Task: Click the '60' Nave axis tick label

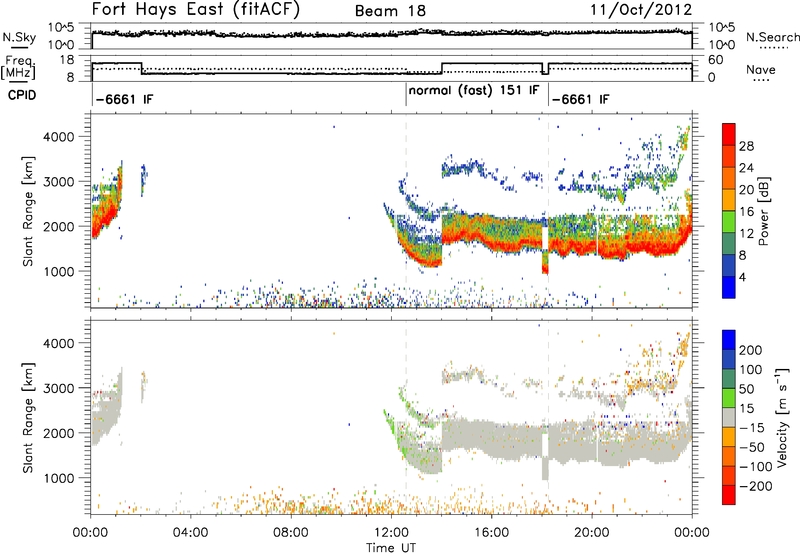Action: (x=716, y=60)
